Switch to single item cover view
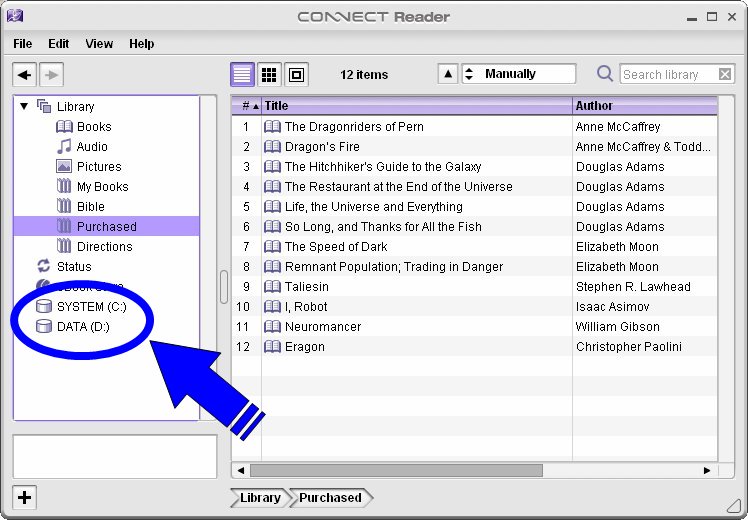This screenshot has width=748, height=520. [296, 74]
